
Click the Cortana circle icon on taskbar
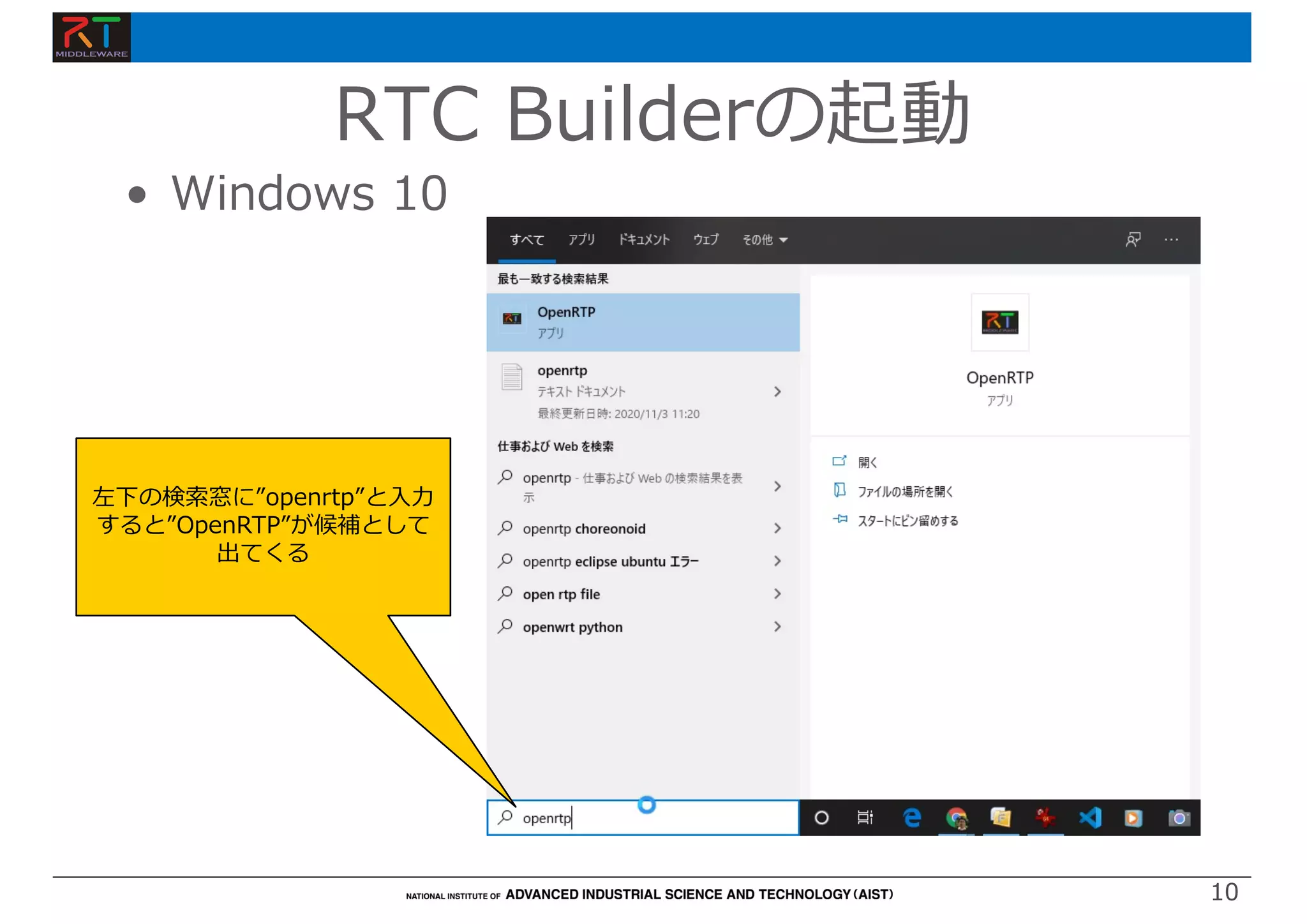[821, 818]
